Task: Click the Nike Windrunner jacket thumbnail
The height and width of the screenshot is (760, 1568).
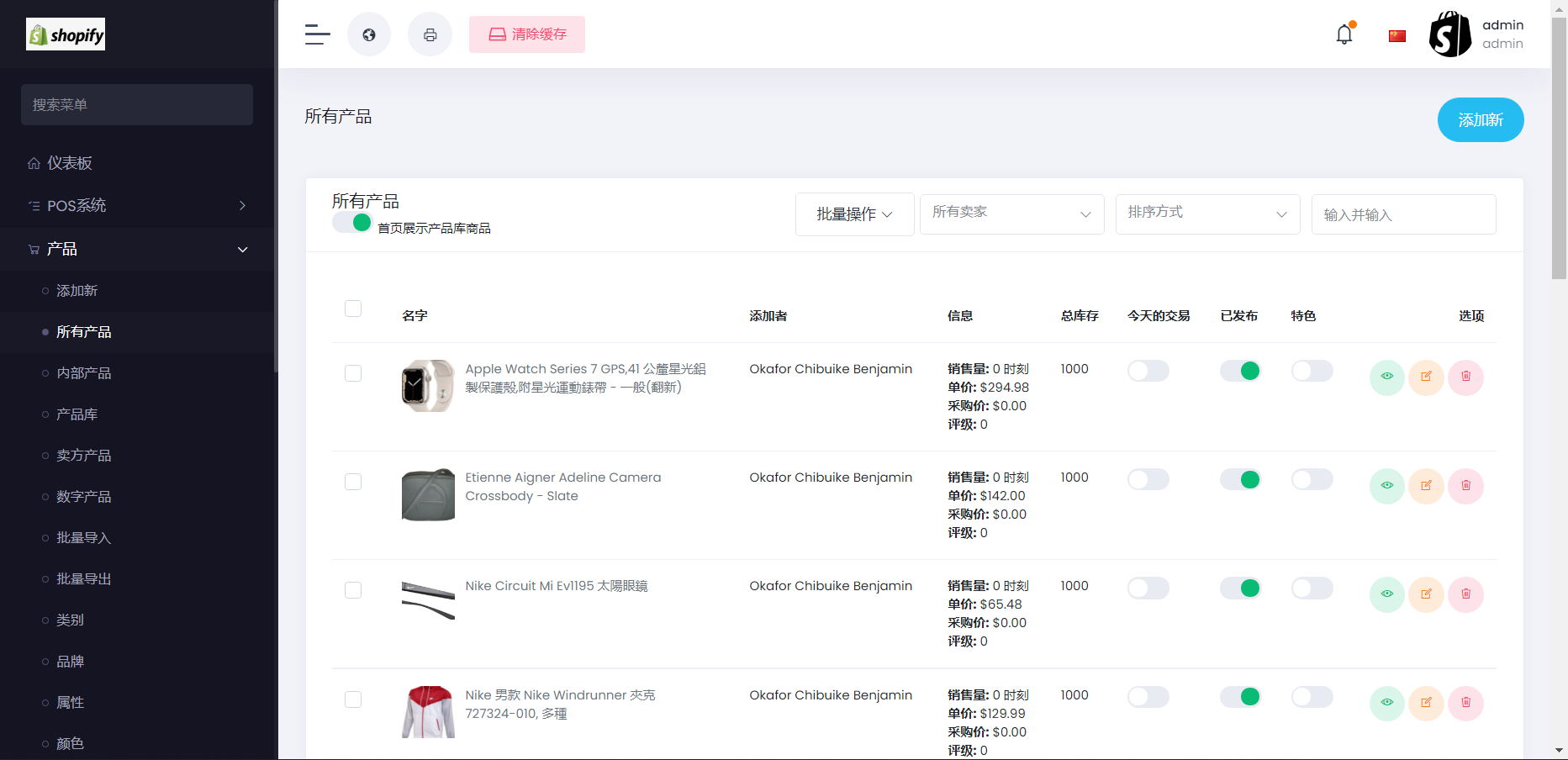Action: [x=428, y=712]
